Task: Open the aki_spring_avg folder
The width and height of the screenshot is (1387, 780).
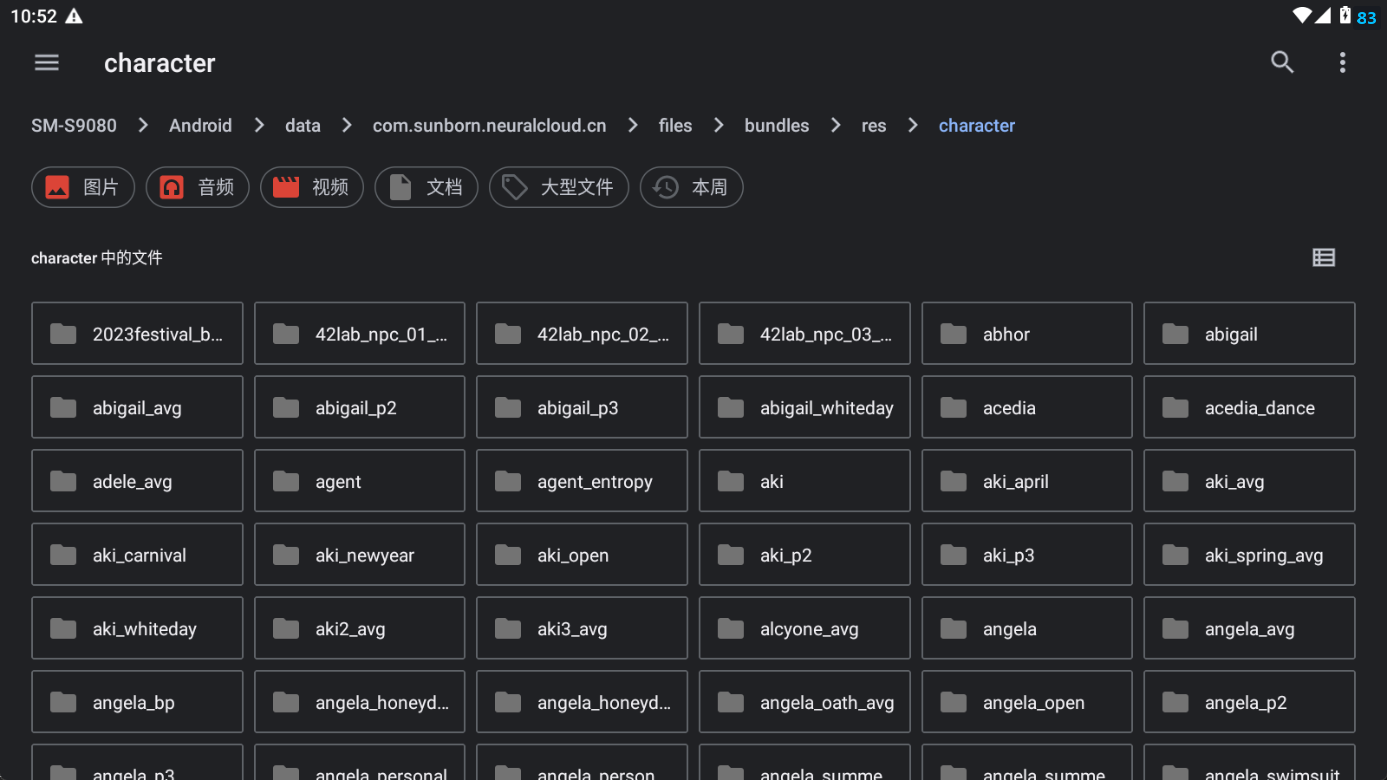Action: pos(1249,555)
